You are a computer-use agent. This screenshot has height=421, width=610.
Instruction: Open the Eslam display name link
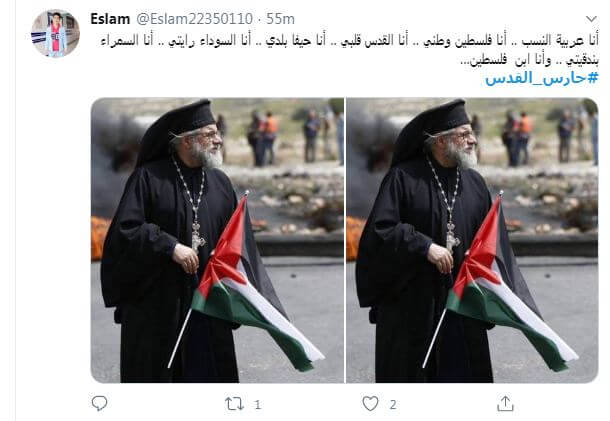(x=110, y=19)
